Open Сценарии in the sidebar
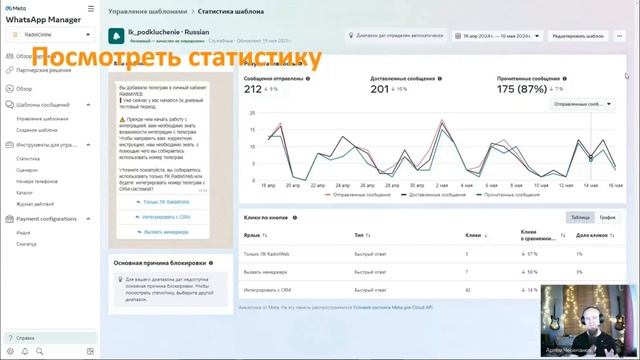Viewport: 640px width, 360px height. pyautogui.click(x=27, y=170)
